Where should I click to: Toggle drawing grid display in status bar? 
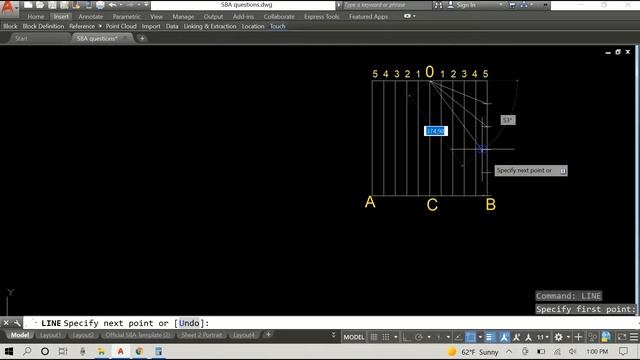click(x=373, y=337)
